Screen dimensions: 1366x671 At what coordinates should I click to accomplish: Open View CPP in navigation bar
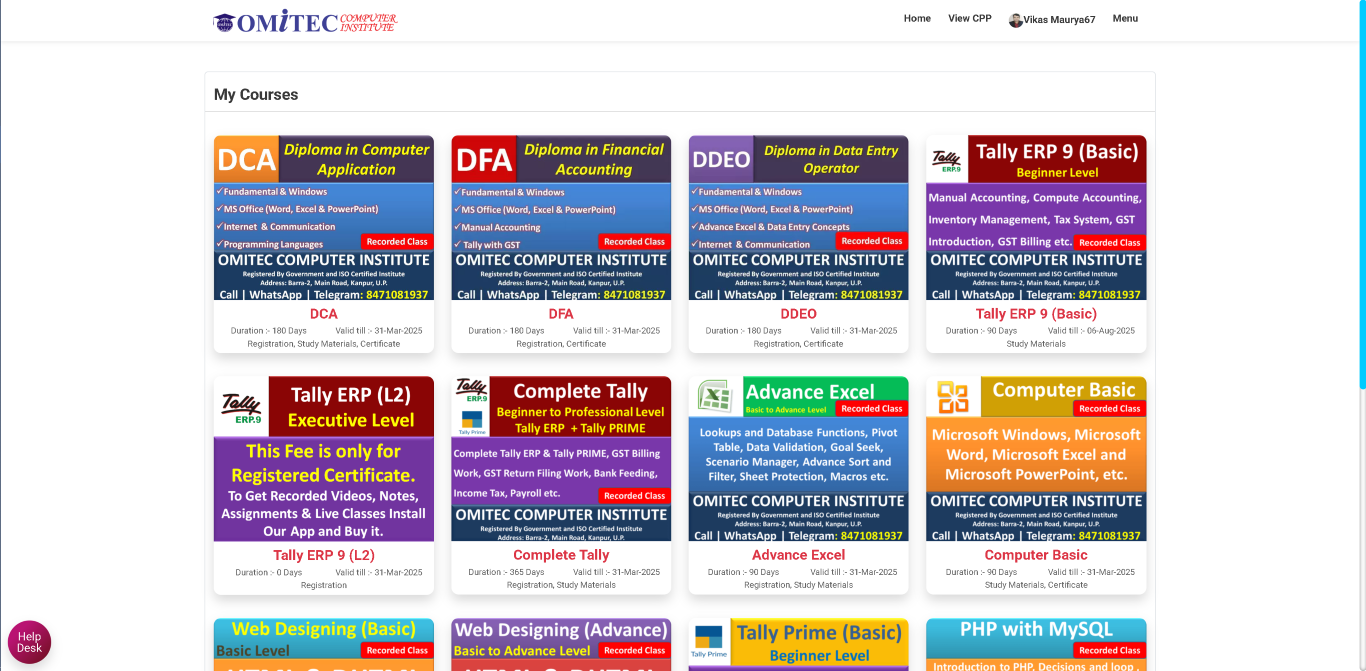(969, 18)
